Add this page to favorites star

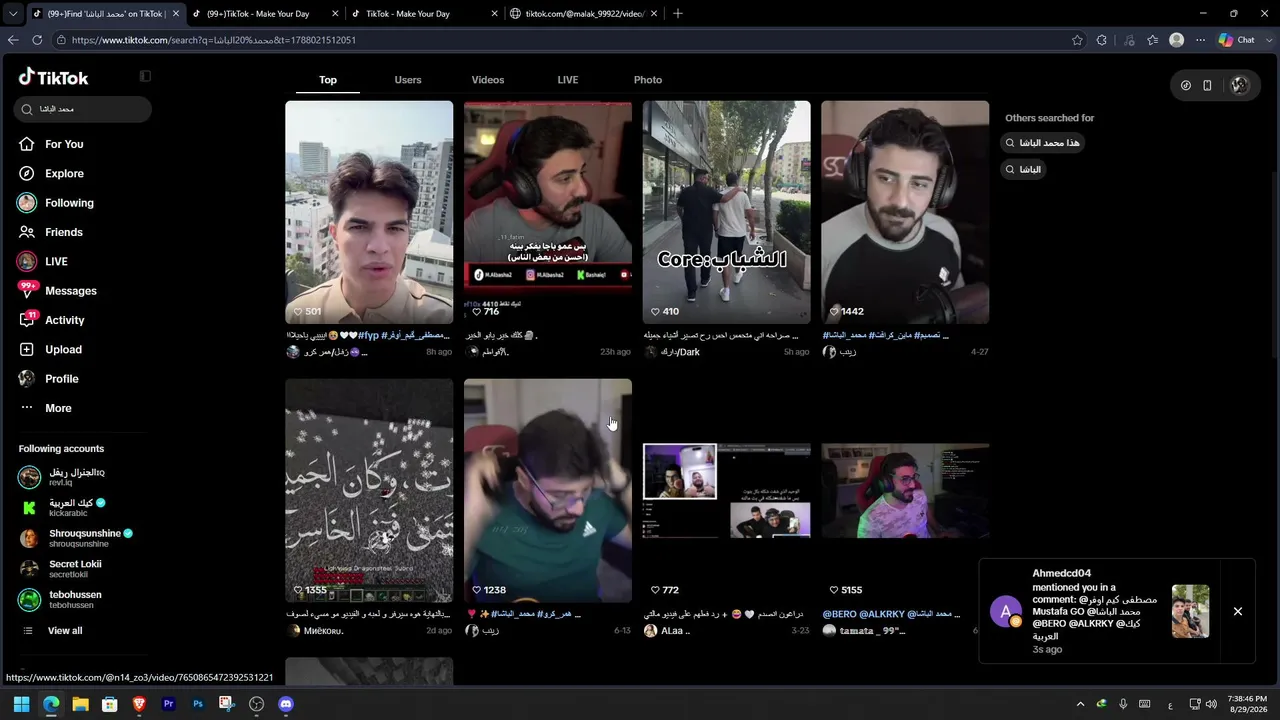click(x=1077, y=40)
